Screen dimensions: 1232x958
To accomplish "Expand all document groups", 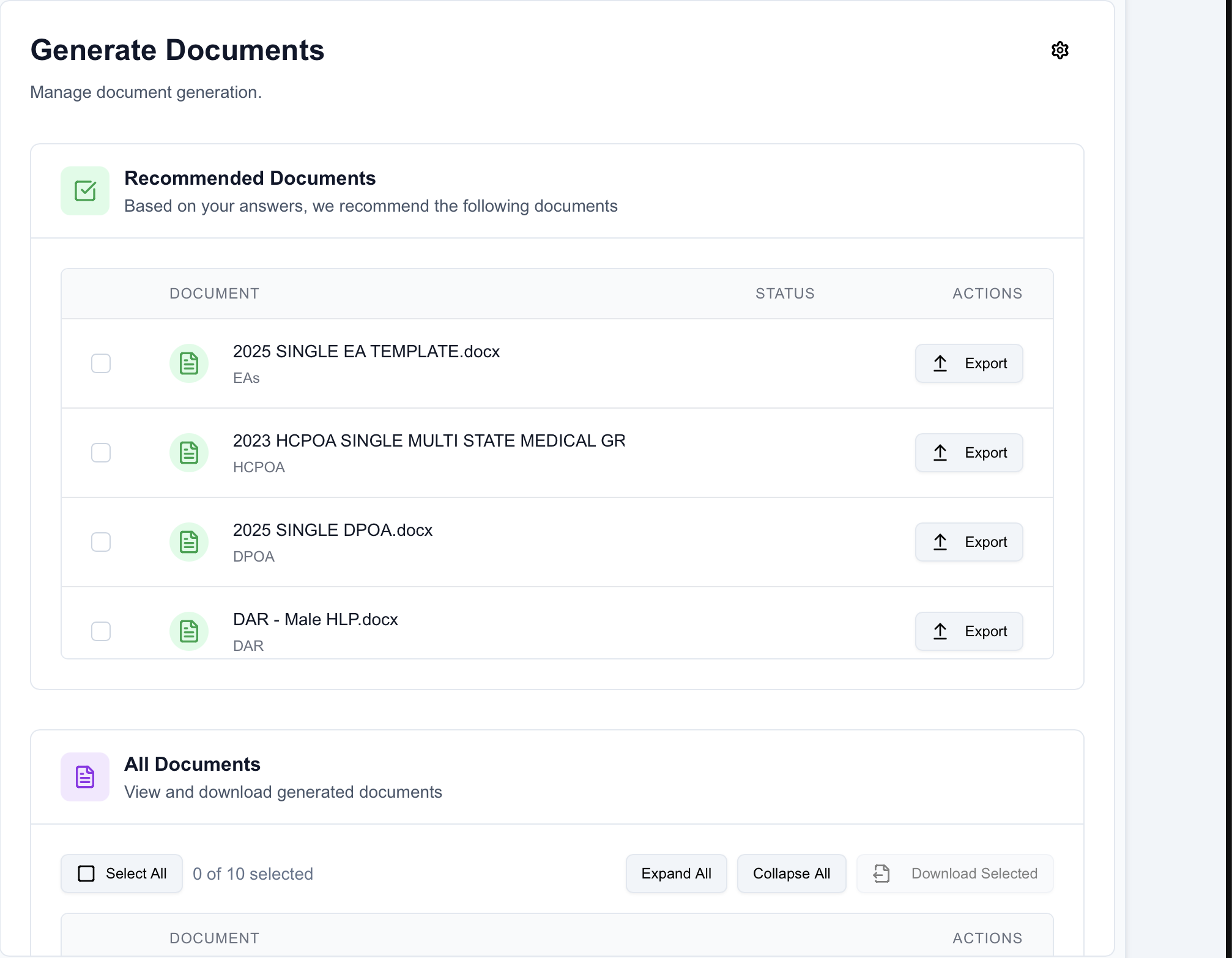I will [676, 874].
